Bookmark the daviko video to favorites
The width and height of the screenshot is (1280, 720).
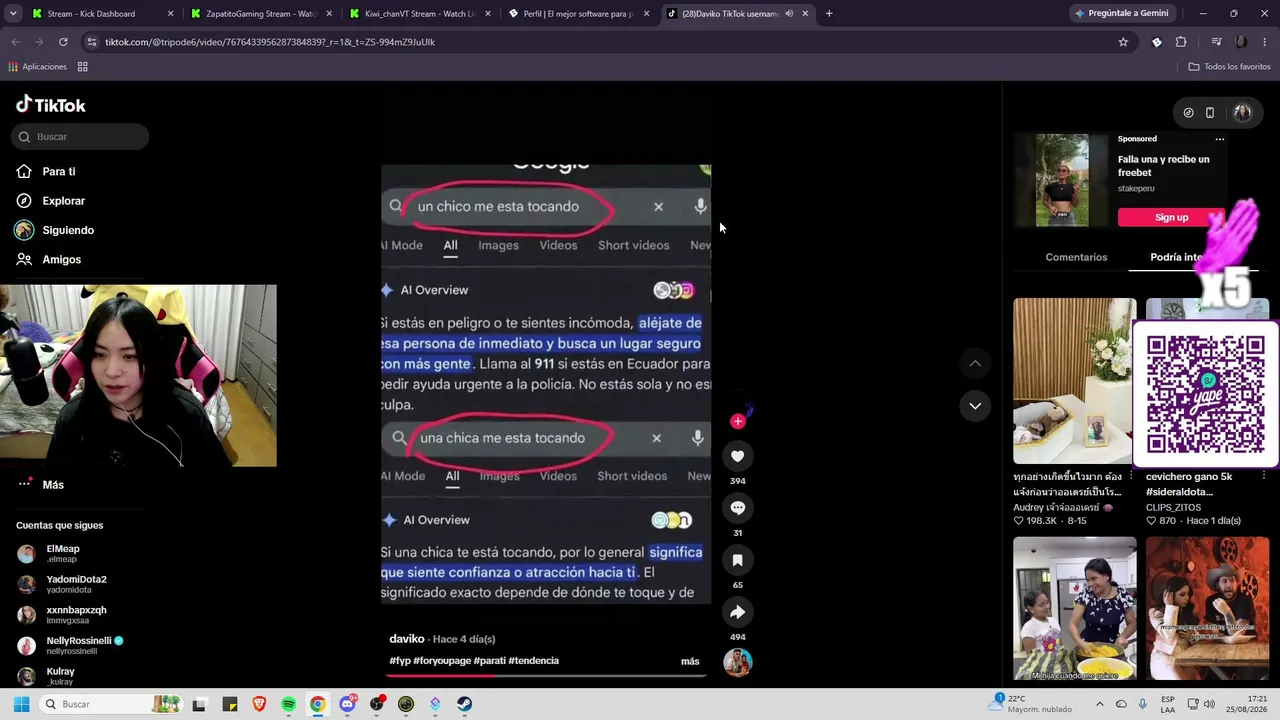pyautogui.click(x=737, y=560)
